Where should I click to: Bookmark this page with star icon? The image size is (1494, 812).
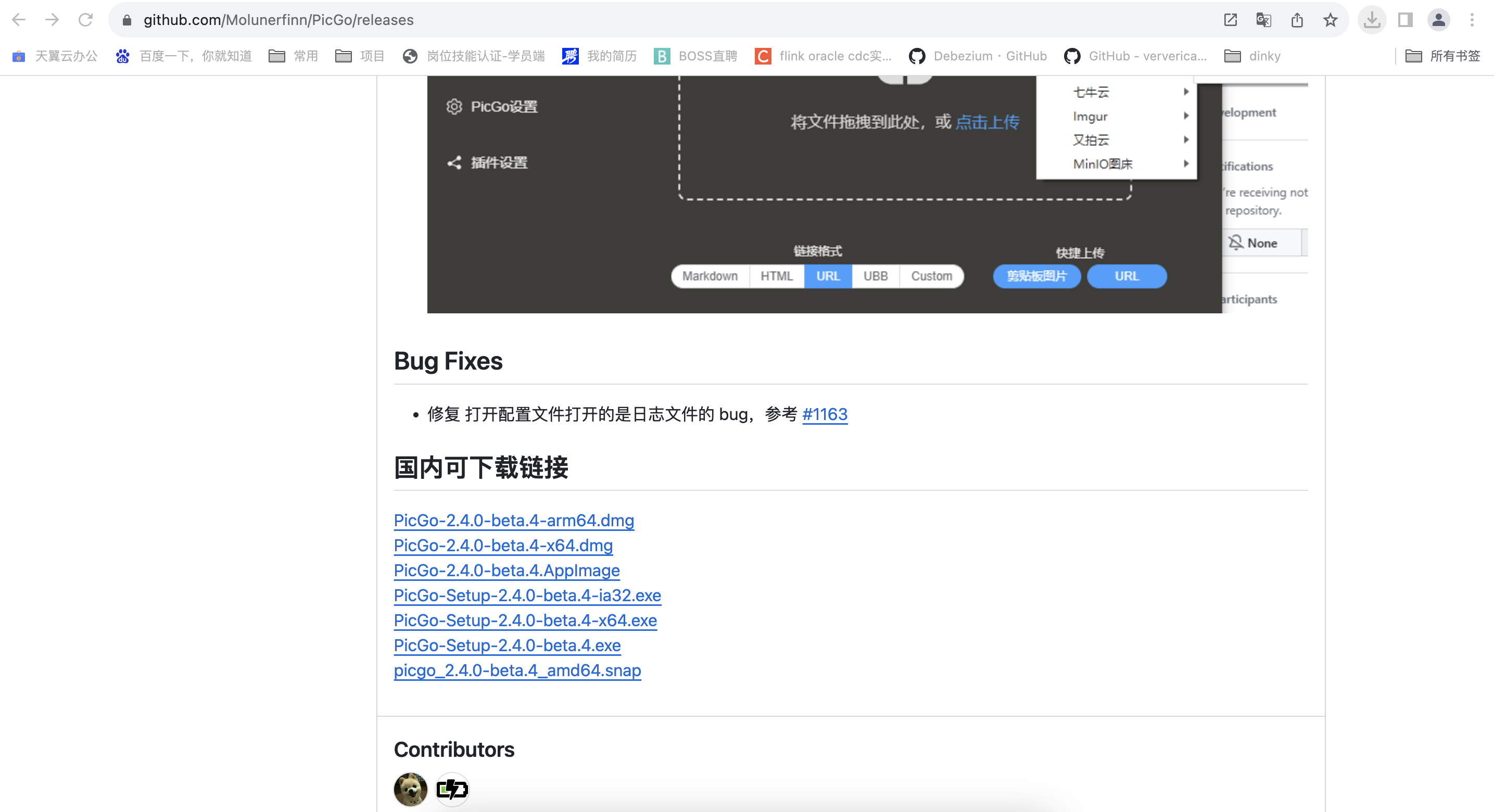coord(1330,20)
